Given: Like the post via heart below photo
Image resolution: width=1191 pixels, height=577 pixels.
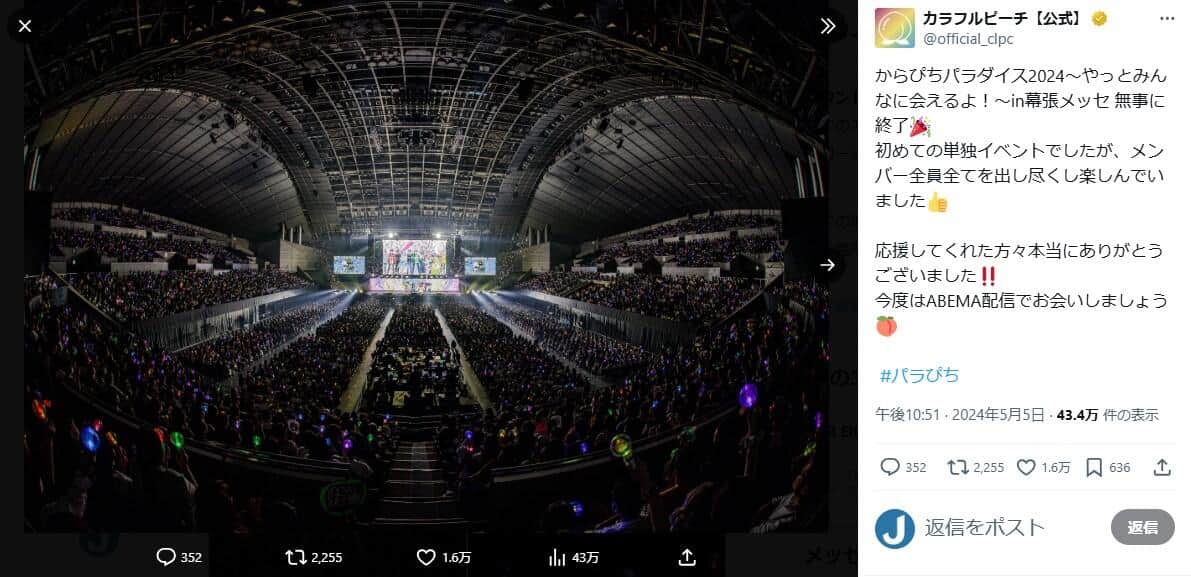Looking at the screenshot, I should tap(427, 557).
